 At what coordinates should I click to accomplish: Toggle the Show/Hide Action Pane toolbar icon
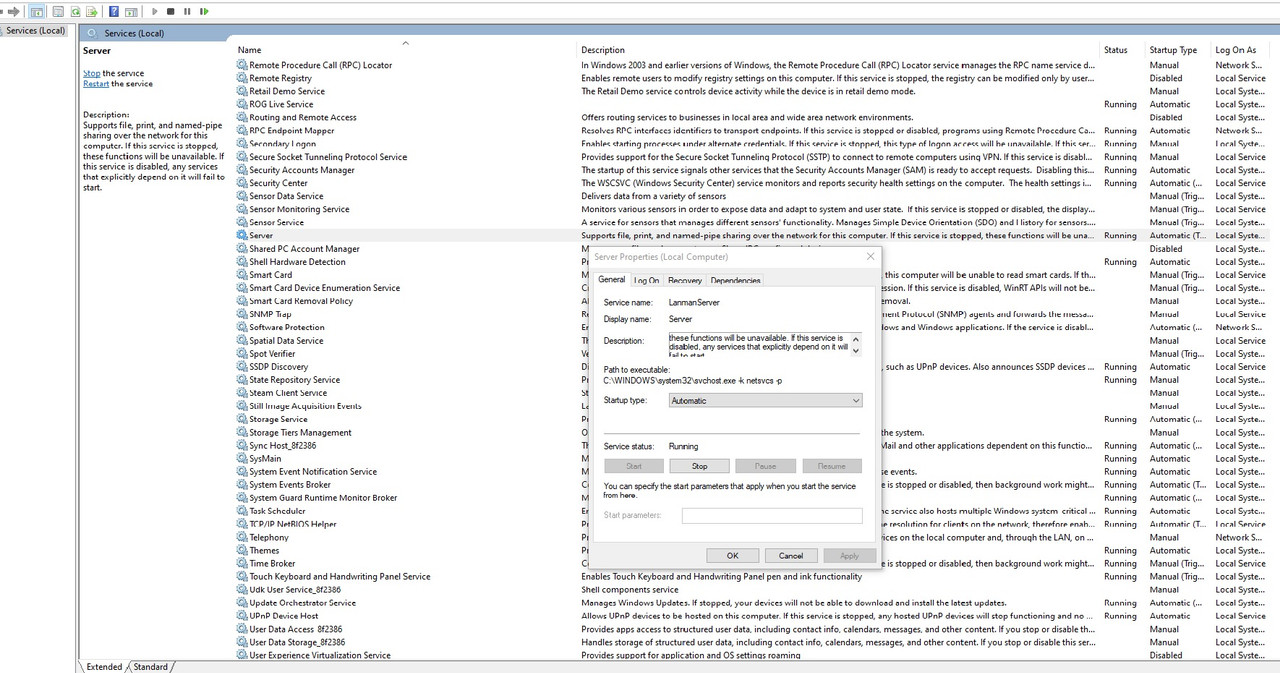coord(131,11)
